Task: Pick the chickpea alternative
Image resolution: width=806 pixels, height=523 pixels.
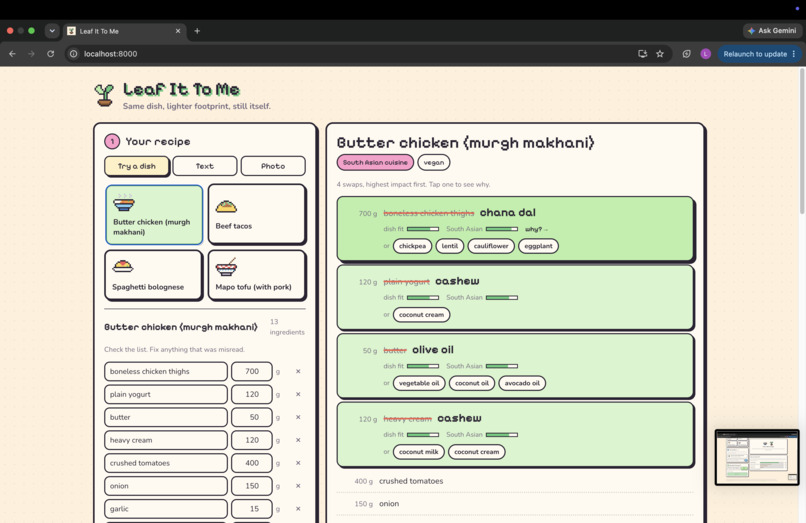Action: click(x=412, y=246)
